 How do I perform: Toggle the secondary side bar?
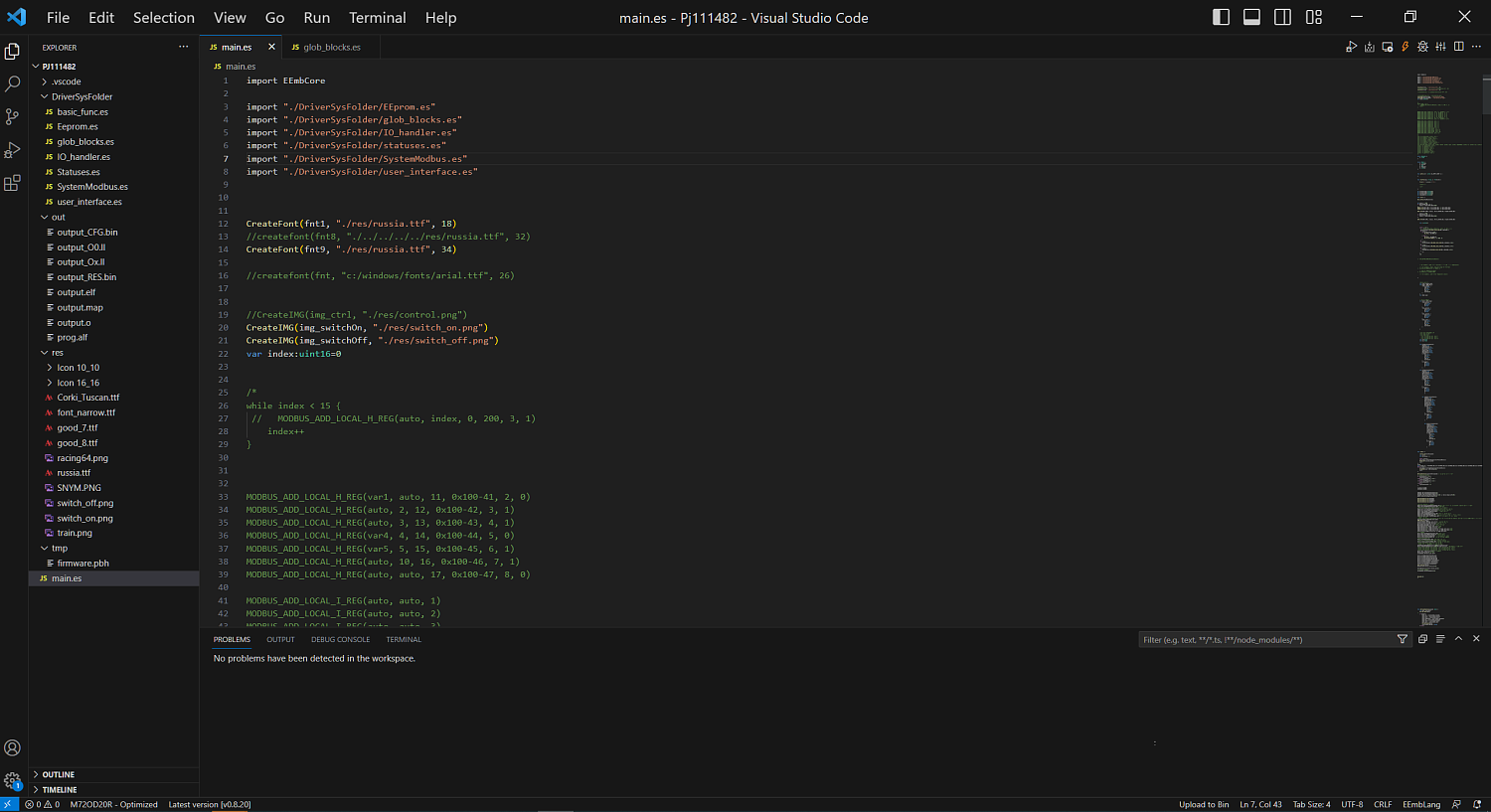coord(1282,17)
